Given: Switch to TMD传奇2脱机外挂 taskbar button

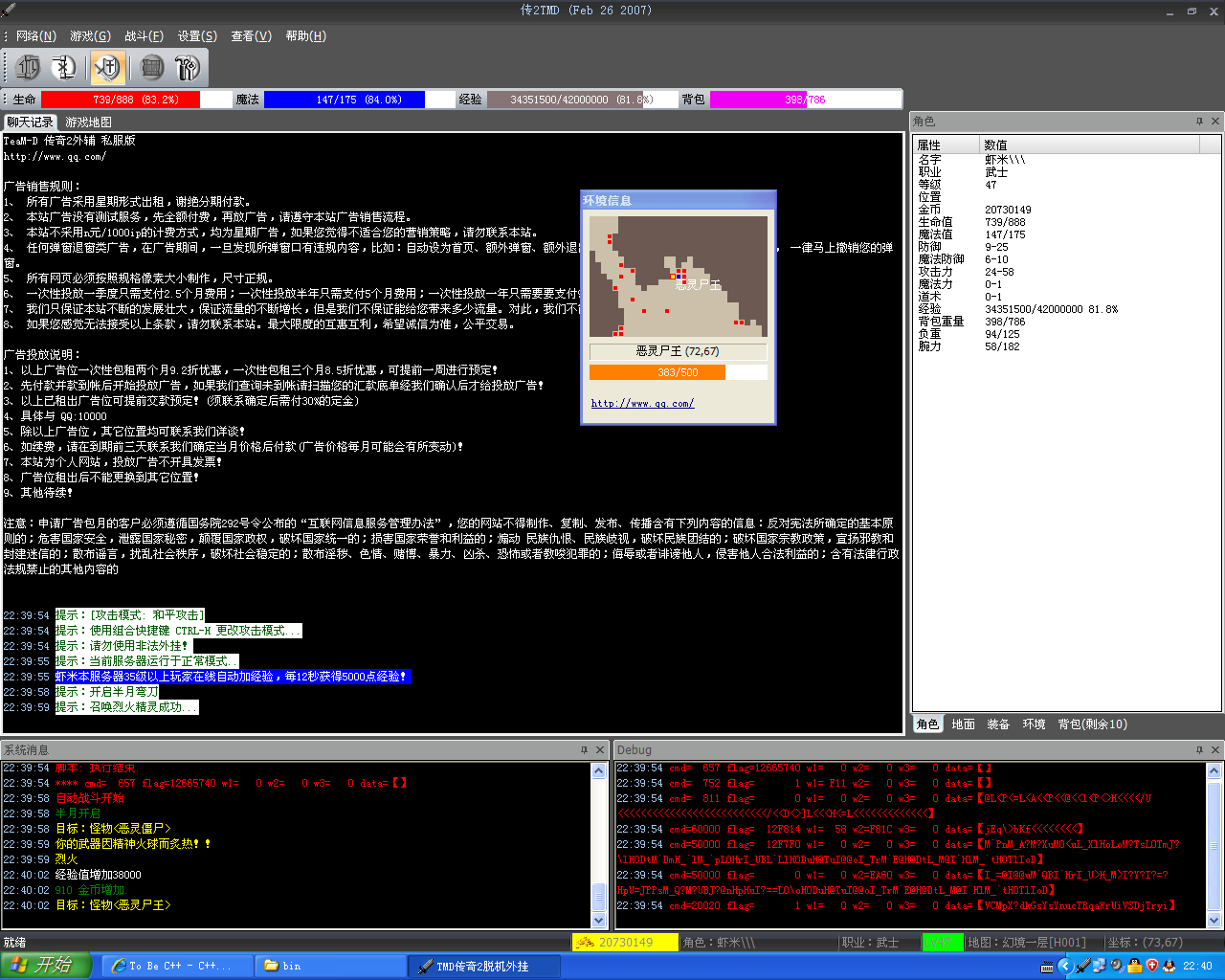Looking at the screenshot, I should [484, 967].
